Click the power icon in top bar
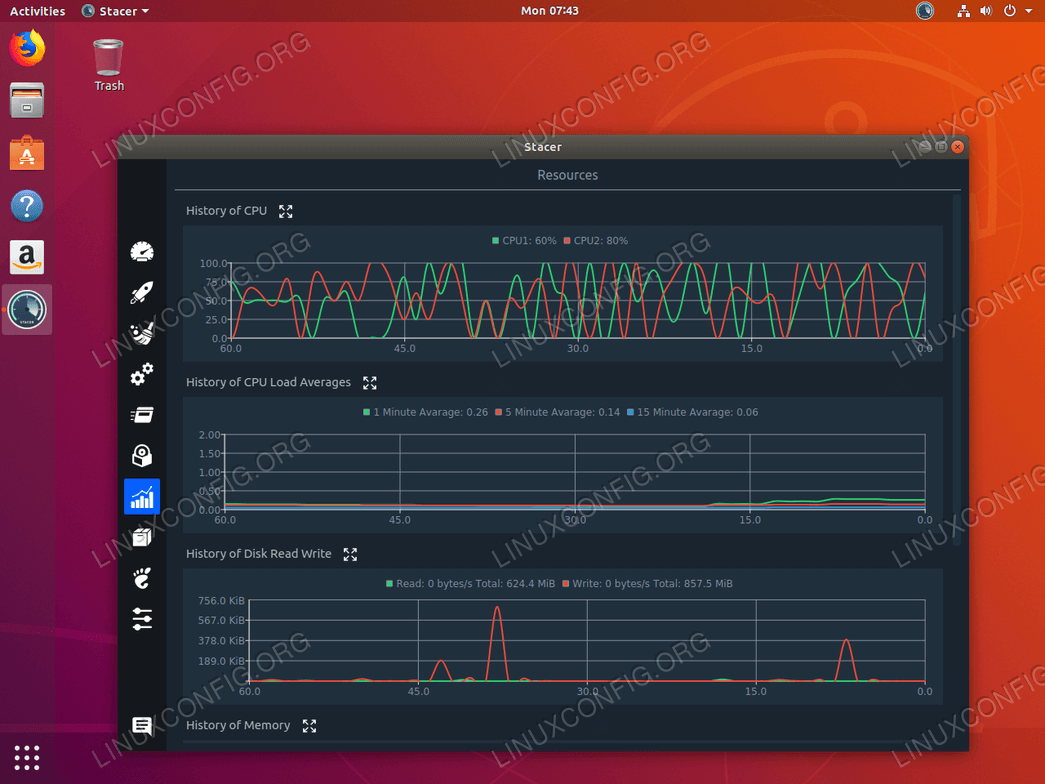Screen dimensions: 1045x784 point(1010,11)
